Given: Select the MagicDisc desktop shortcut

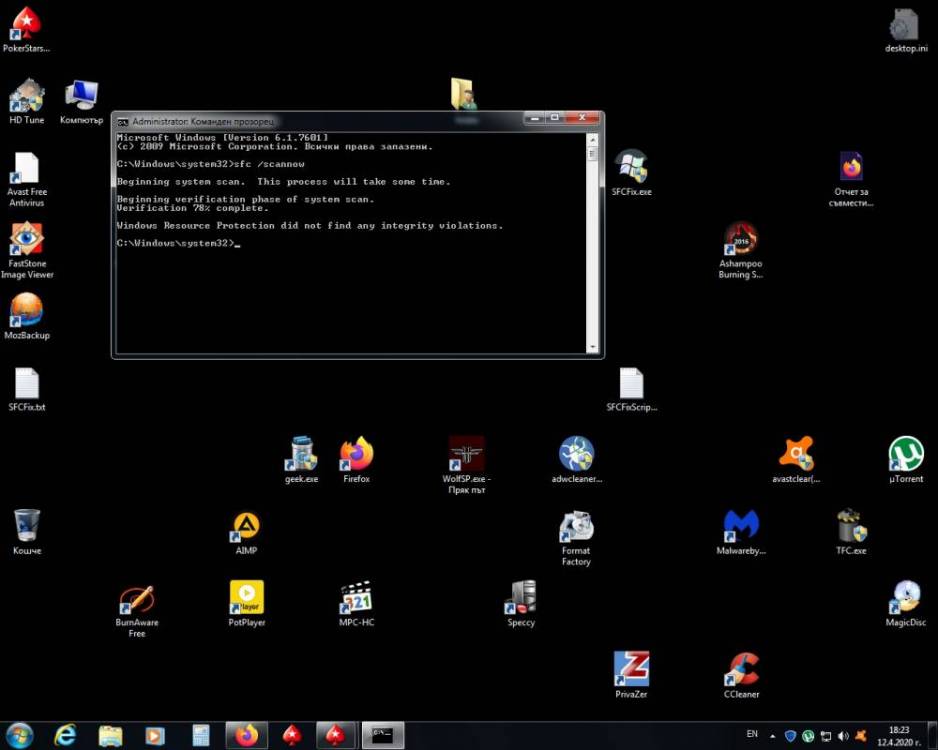Looking at the screenshot, I should [x=906, y=603].
